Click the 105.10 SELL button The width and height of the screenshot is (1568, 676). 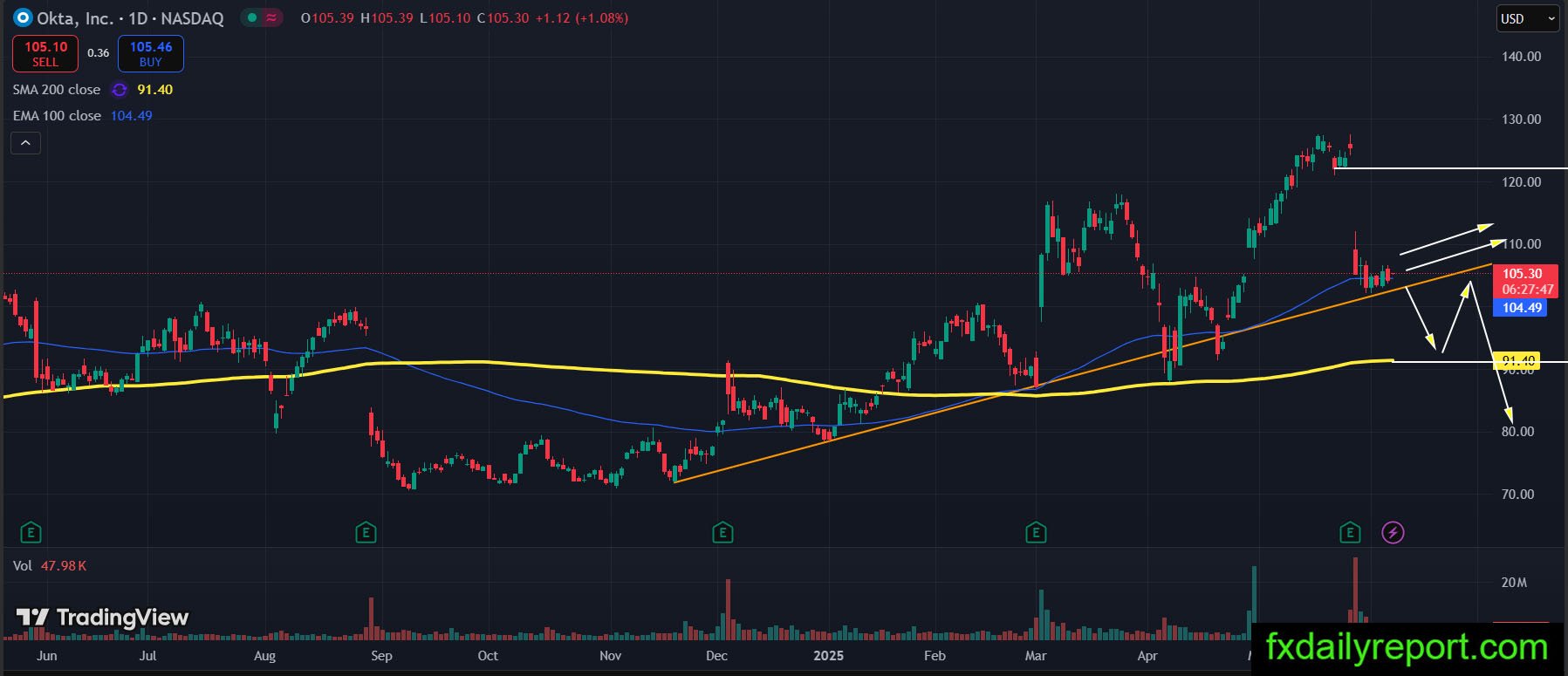pyautogui.click(x=45, y=53)
